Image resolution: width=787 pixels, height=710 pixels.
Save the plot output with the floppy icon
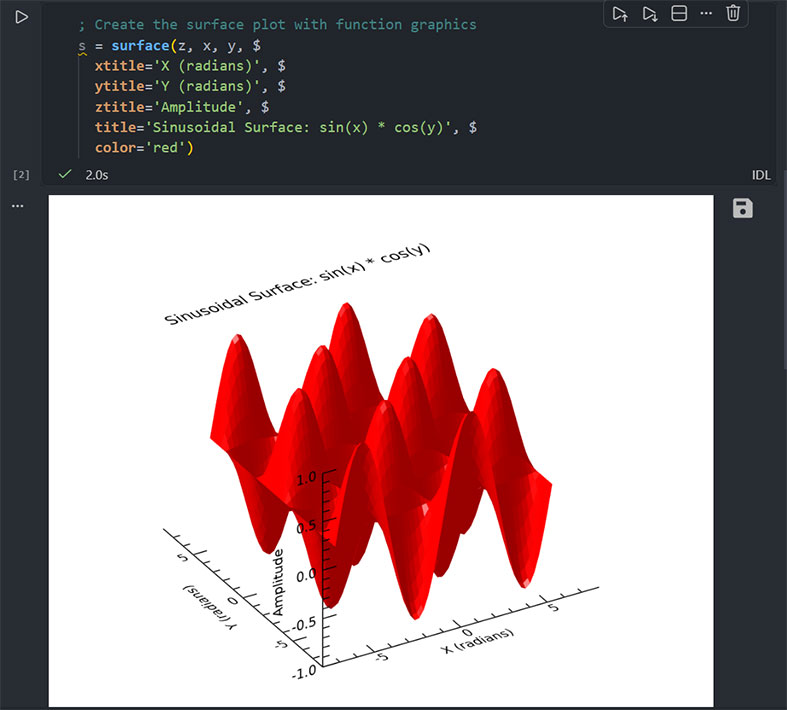coord(743,208)
